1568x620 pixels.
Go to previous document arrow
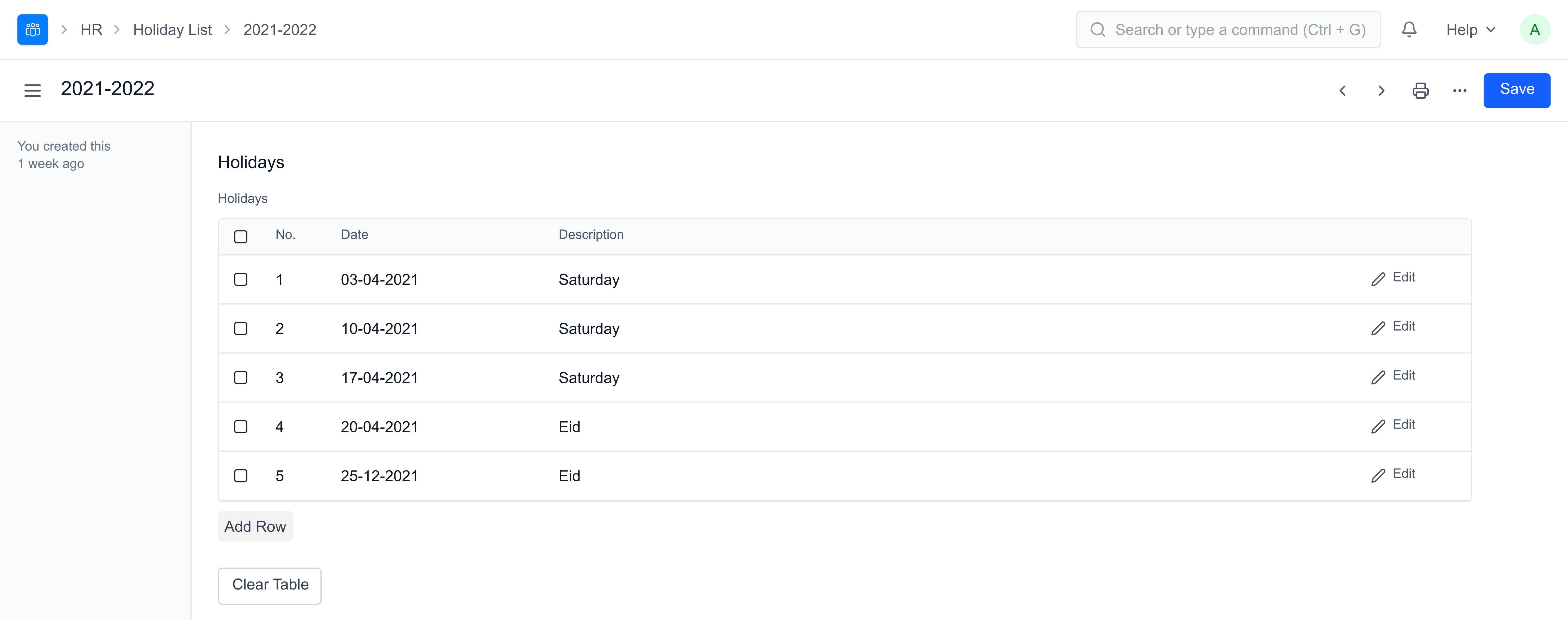click(x=1342, y=91)
